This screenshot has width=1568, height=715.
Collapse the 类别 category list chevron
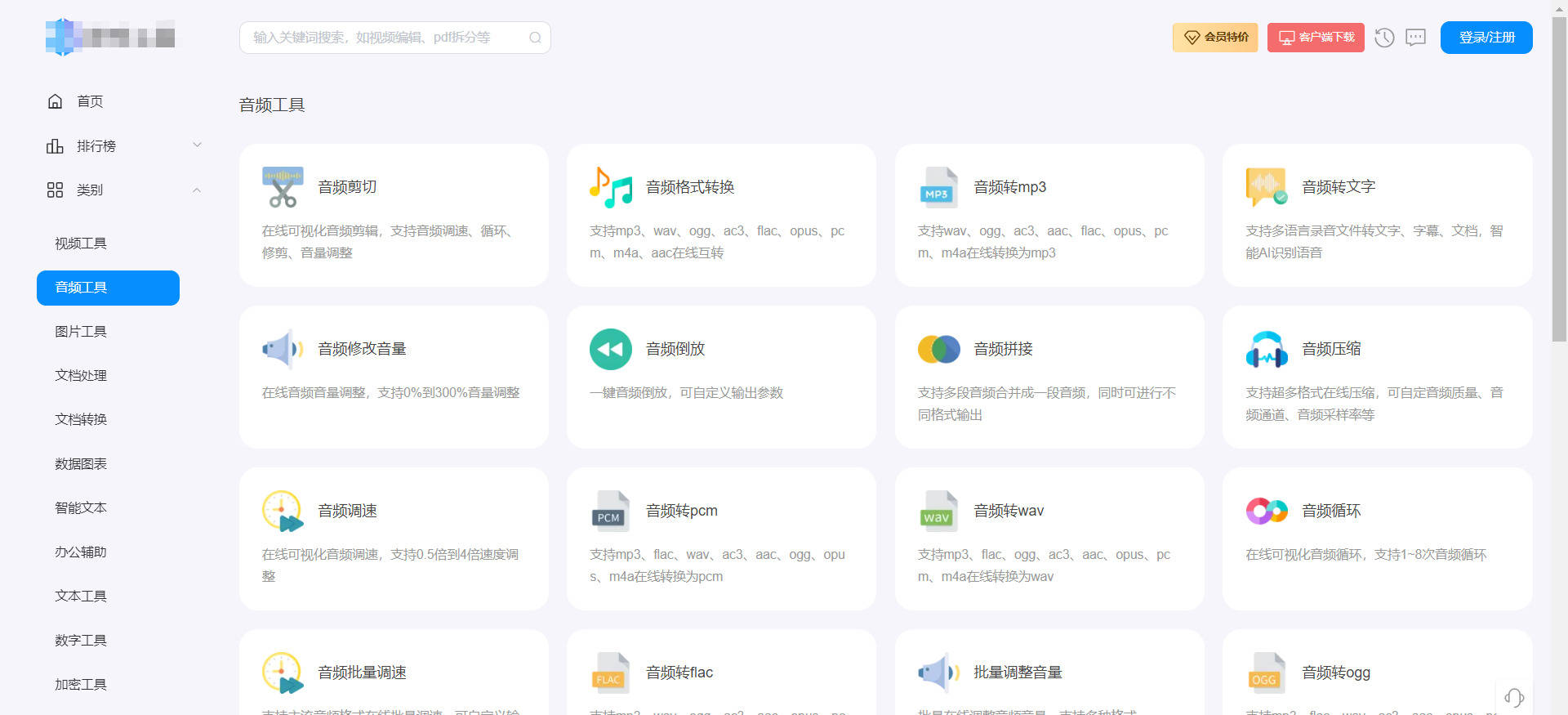(197, 190)
